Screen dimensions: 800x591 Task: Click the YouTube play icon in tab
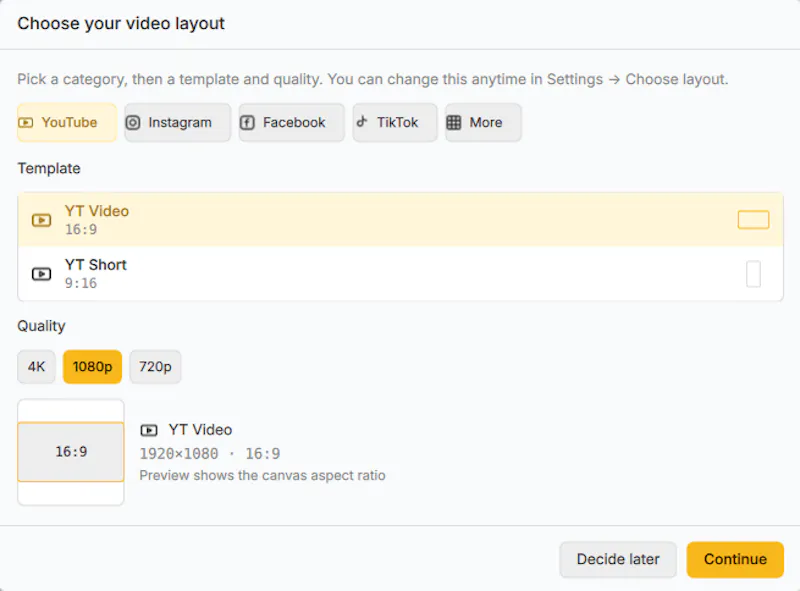[x=26, y=122]
